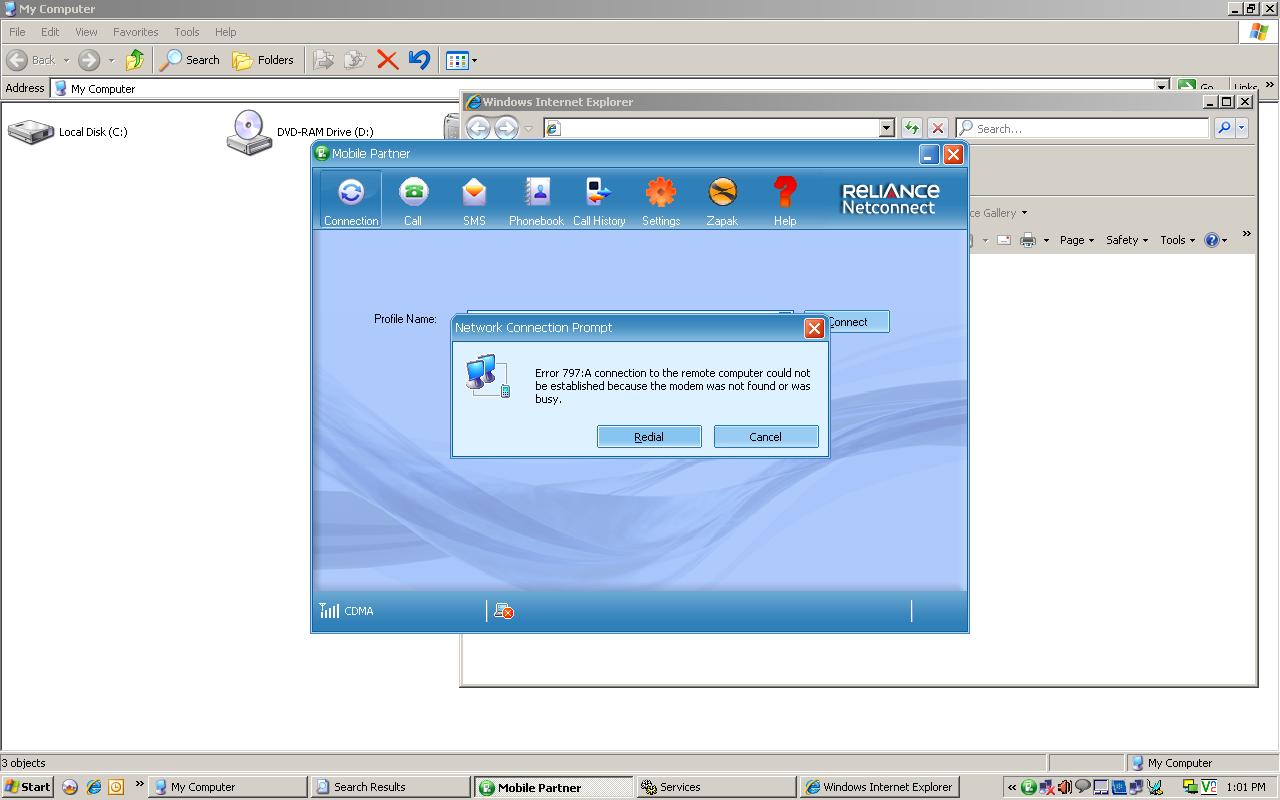Click the Reliance Netconnect logo

coord(889,198)
